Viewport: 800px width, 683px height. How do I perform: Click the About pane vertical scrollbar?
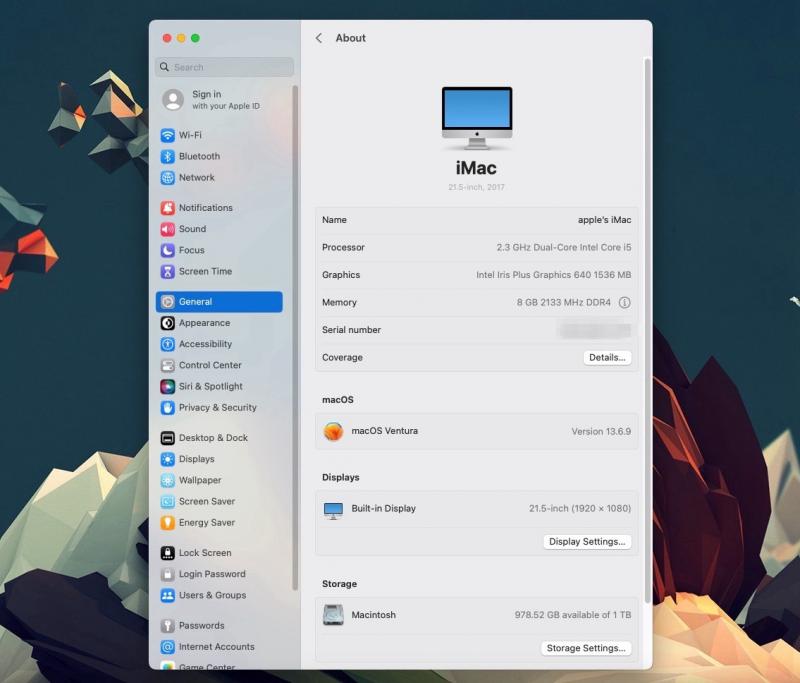click(x=647, y=332)
